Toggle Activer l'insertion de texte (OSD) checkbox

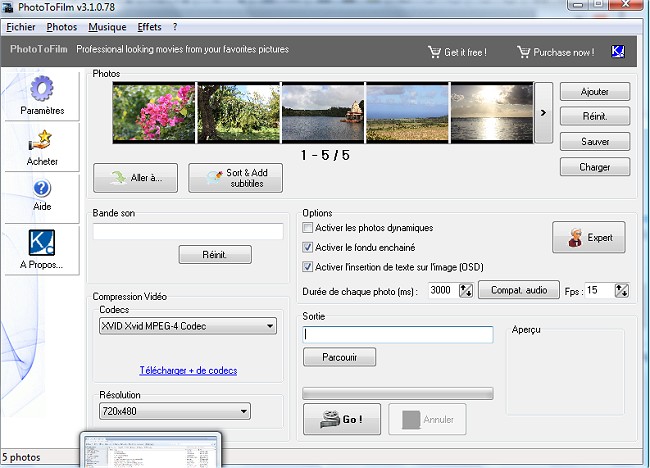point(307,267)
